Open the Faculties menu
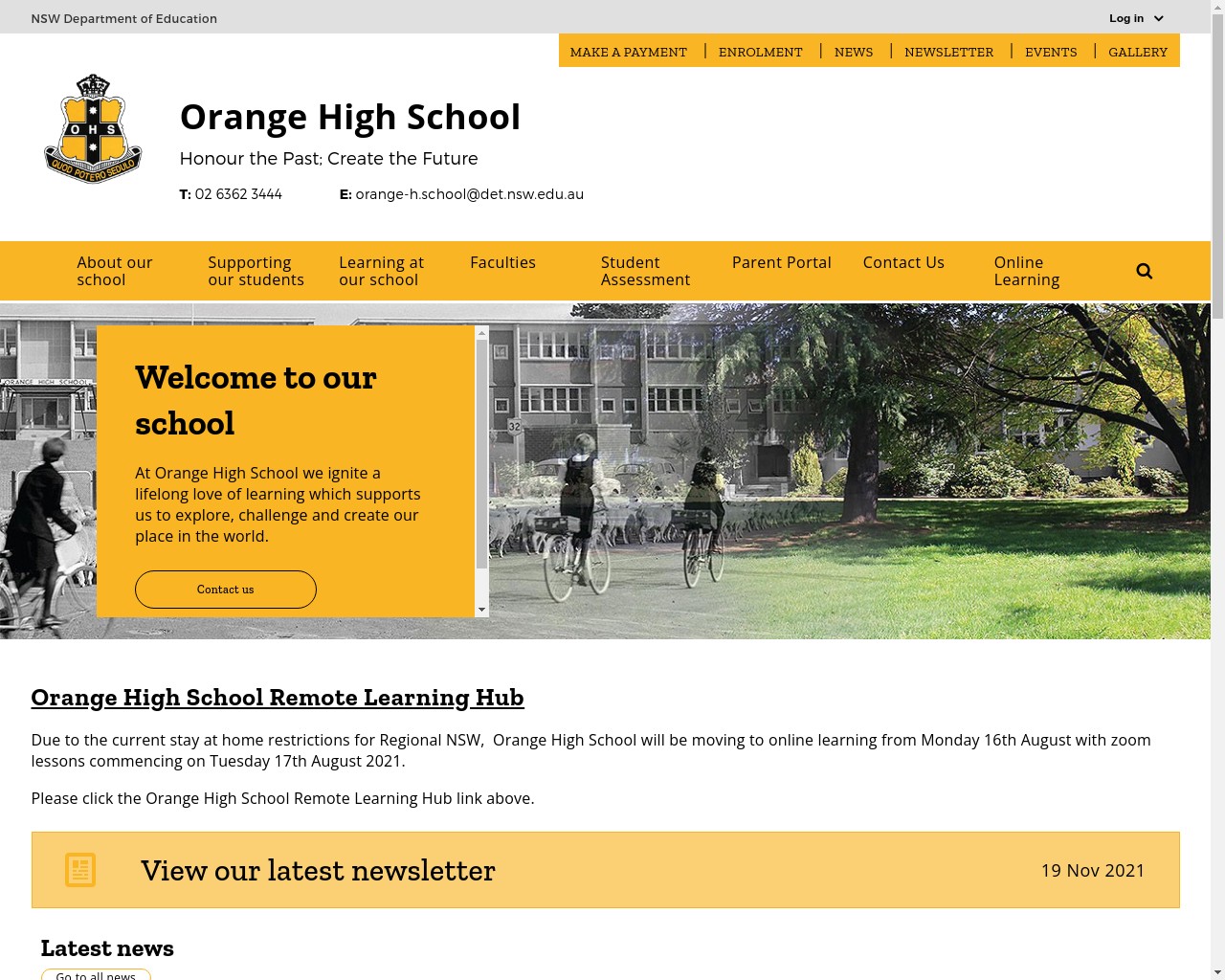Image resolution: width=1225 pixels, height=980 pixels. point(502,262)
